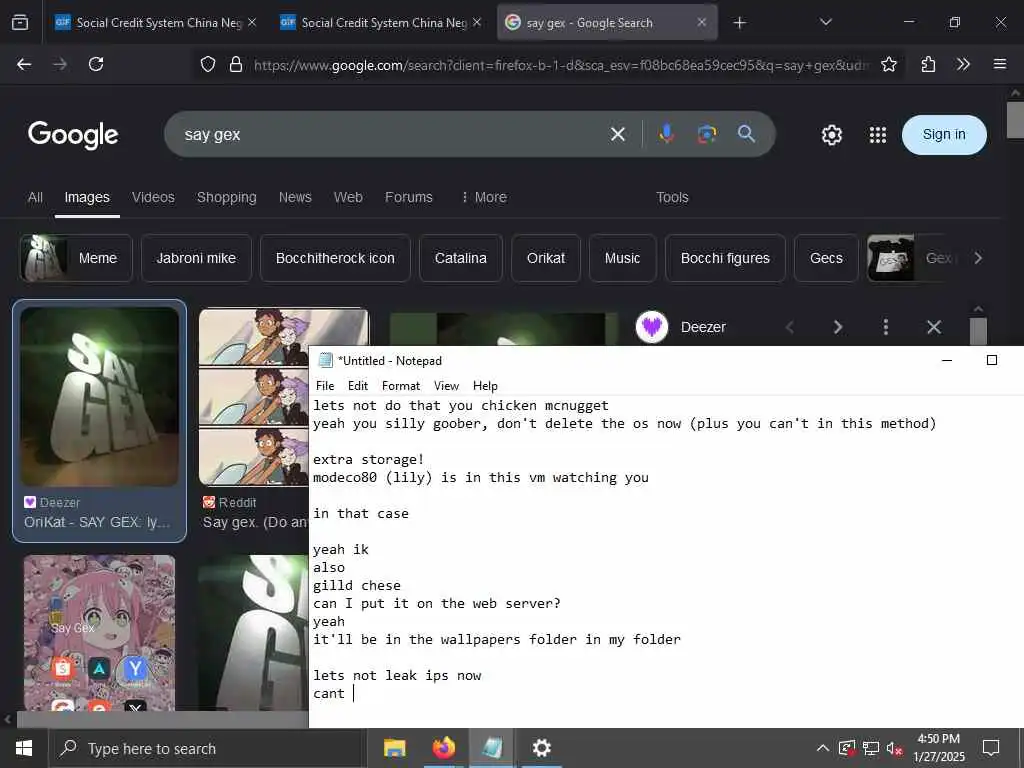Click the magnifier search submit icon
Viewport: 1024px width, 768px height.
(x=746, y=134)
